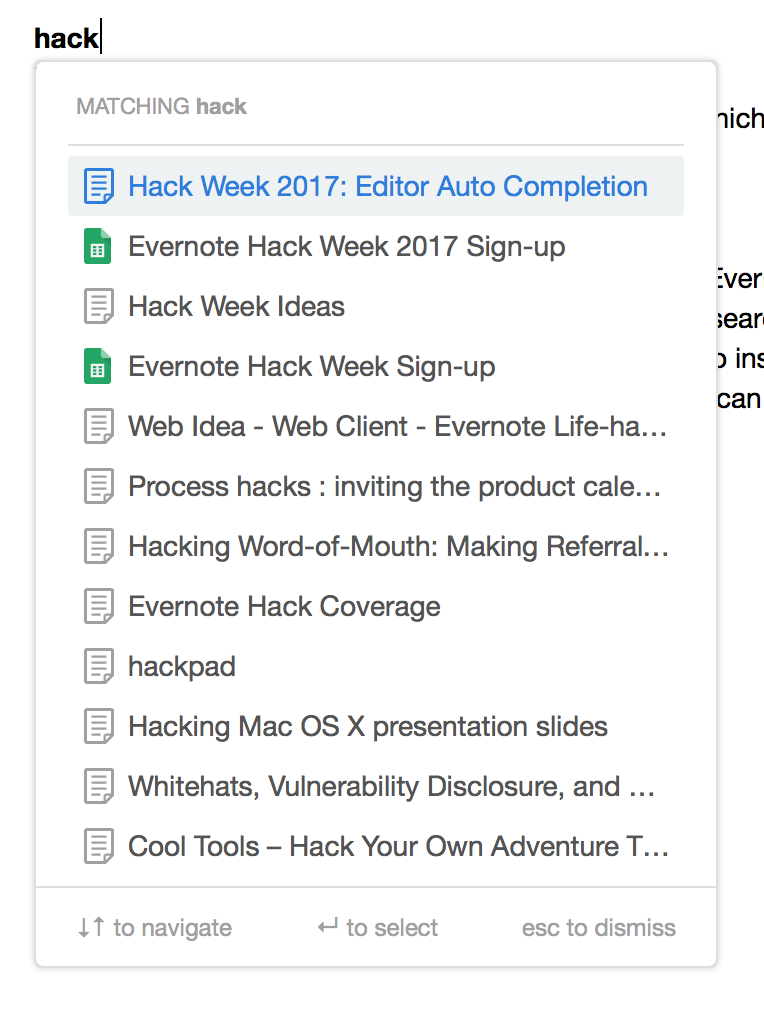Click the green spreadsheet icon for Evernote Hack Week 2017 Sign-up
Screen dimensions: 764x1012
(x=98, y=246)
